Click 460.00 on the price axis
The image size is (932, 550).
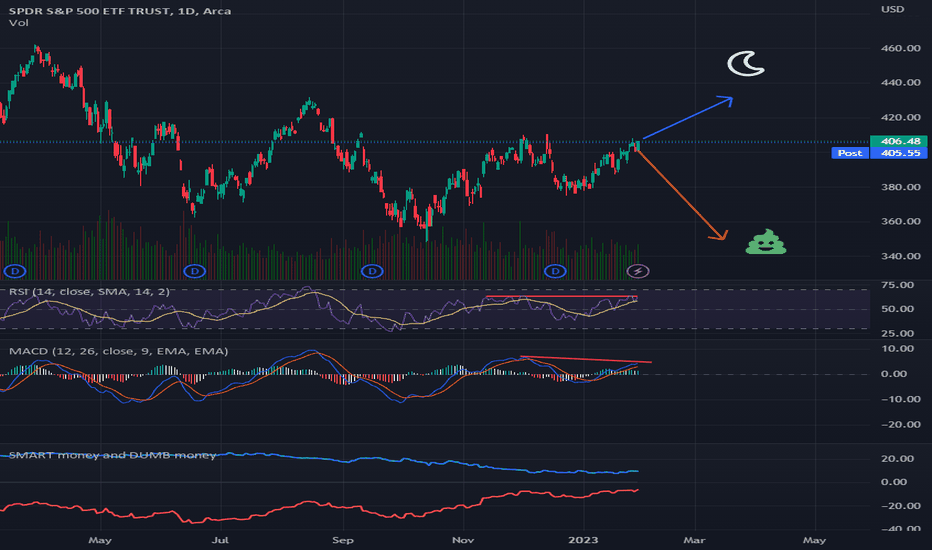pos(900,48)
